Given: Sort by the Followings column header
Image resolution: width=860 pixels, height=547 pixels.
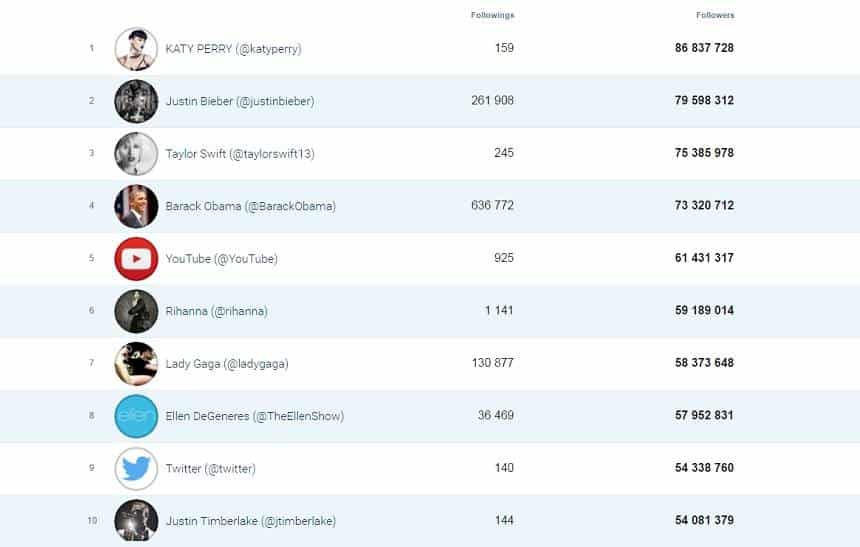Looking at the screenshot, I should [x=492, y=15].
